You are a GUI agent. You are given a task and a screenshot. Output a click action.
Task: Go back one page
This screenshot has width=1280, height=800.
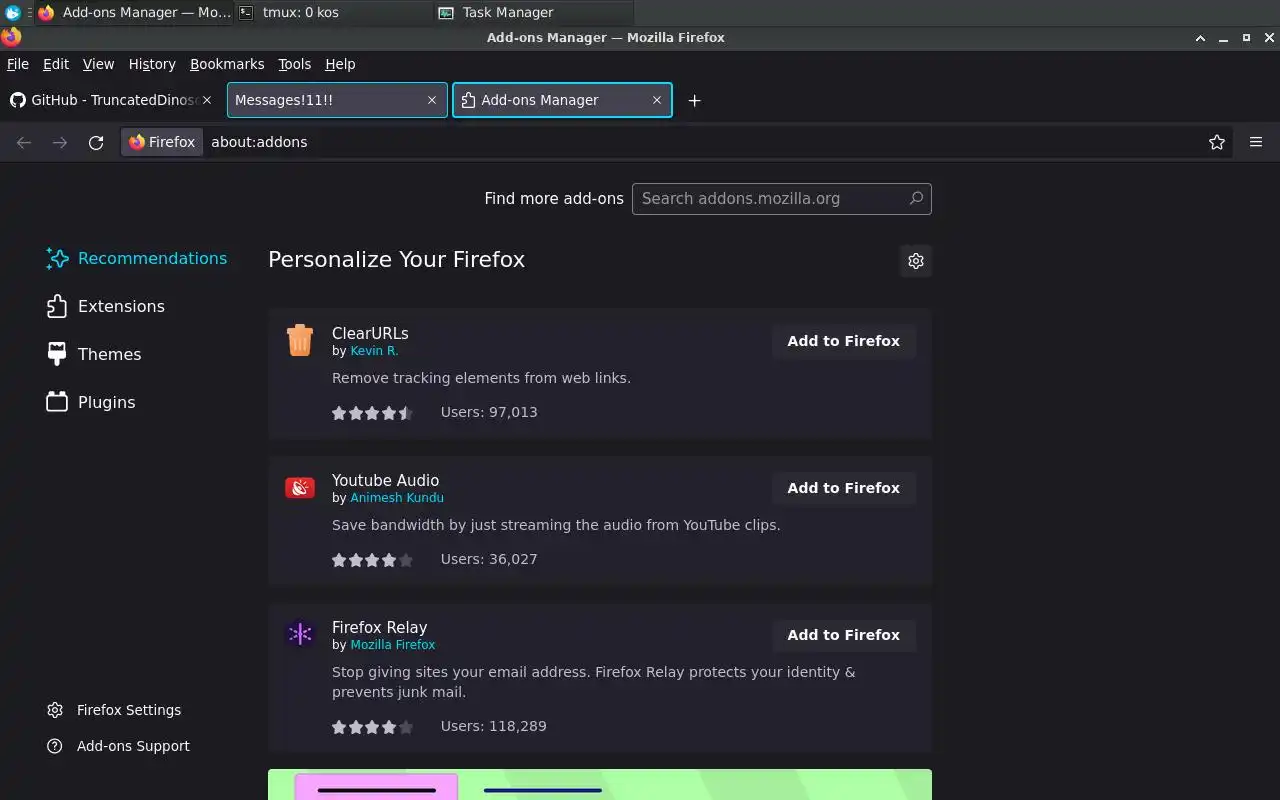pos(24,142)
